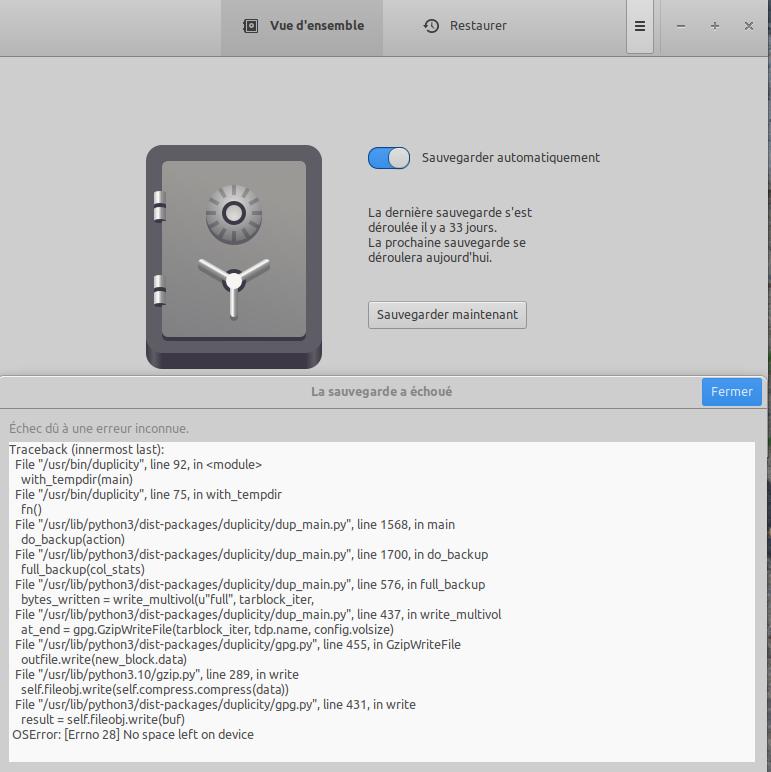
Task: Click the 'line 75, in with_tempdir' line
Action: click(148, 495)
